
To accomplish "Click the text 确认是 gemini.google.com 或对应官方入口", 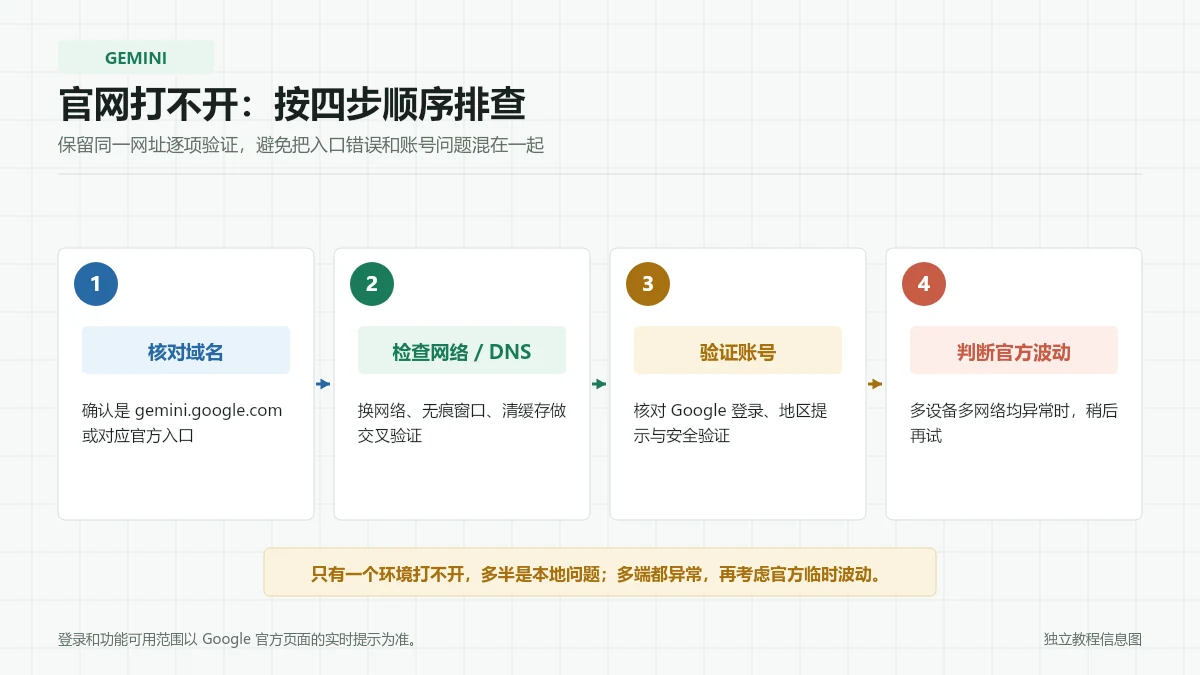I will pyautogui.click(x=182, y=423).
